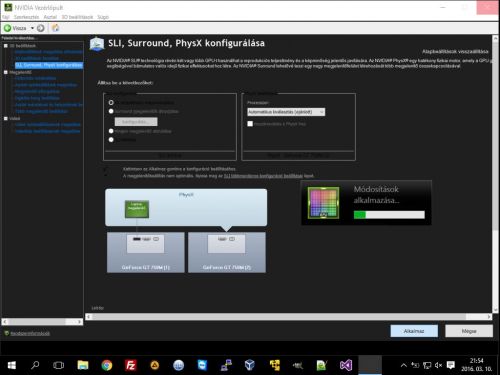Viewport: 500px width, 375px height.
Task: Click the colorful chip icon in progress dialog
Action: click(x=323, y=203)
